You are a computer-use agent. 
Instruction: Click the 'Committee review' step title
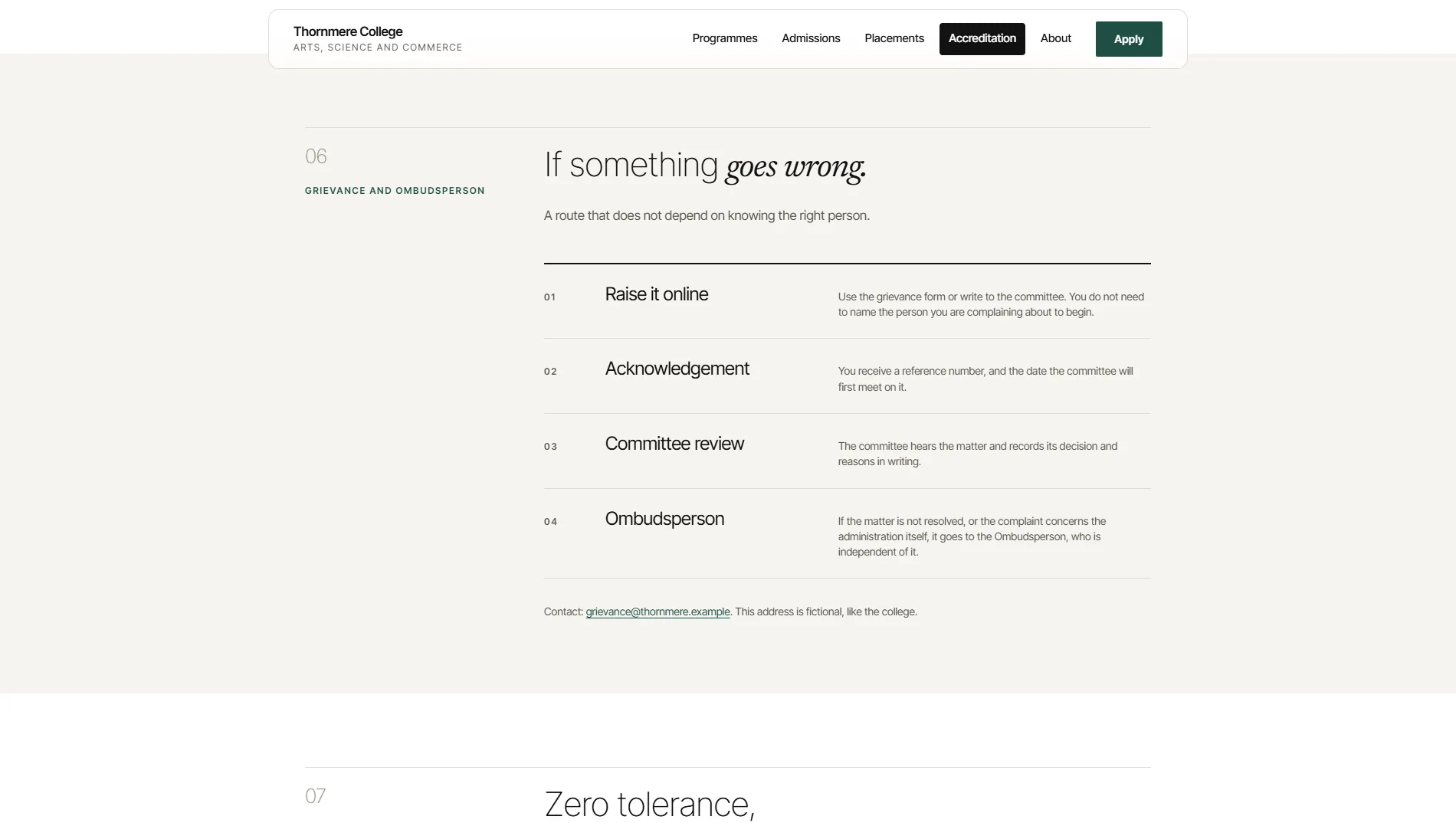tap(674, 444)
